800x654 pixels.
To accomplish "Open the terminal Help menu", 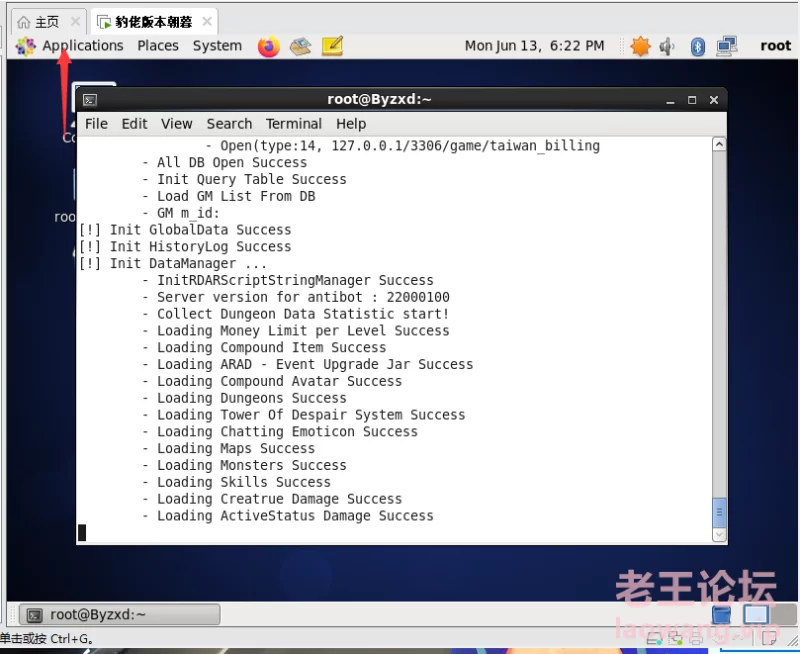I will pos(351,124).
